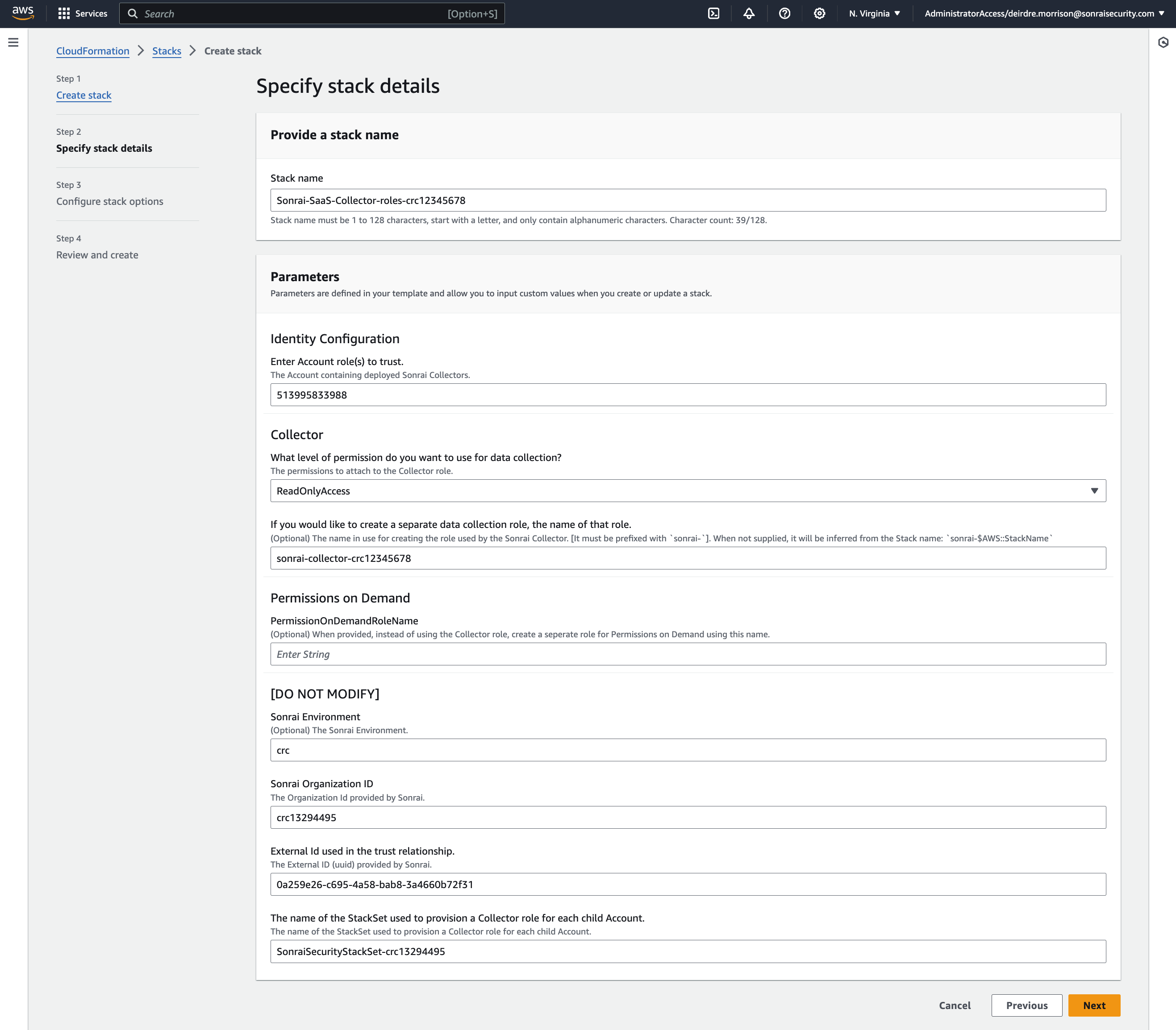This screenshot has width=1176, height=1030.
Task: Click the Identity Configuration heading
Action: tap(335, 339)
